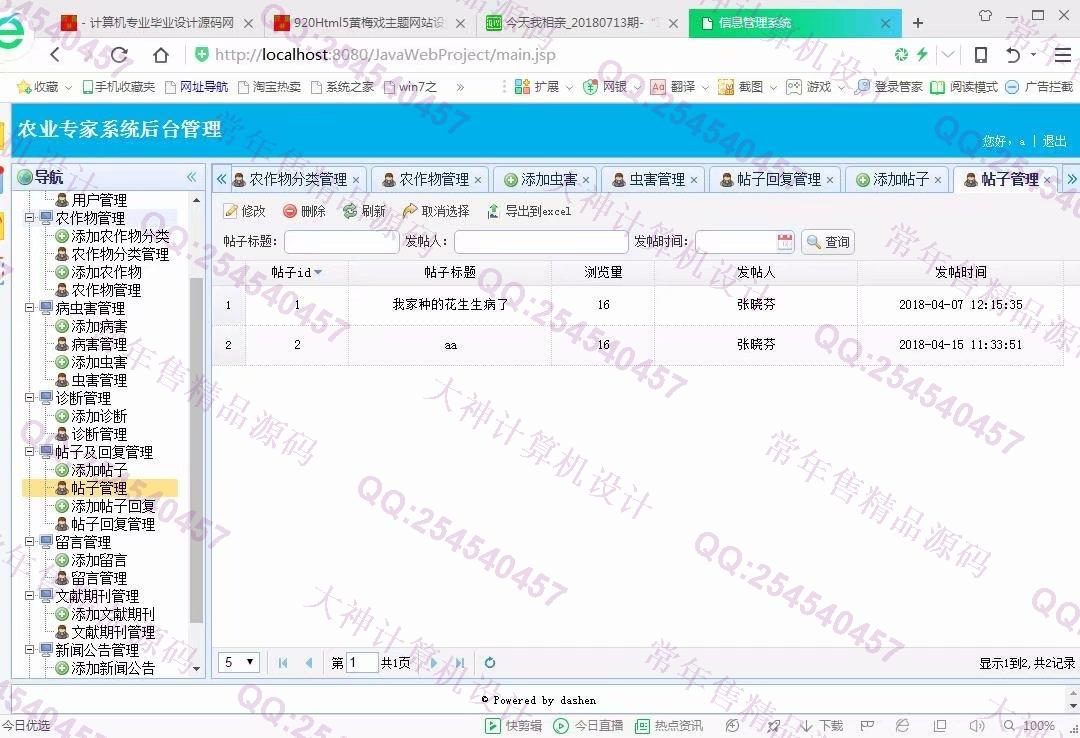Click the pager reload icon

pos(490,663)
